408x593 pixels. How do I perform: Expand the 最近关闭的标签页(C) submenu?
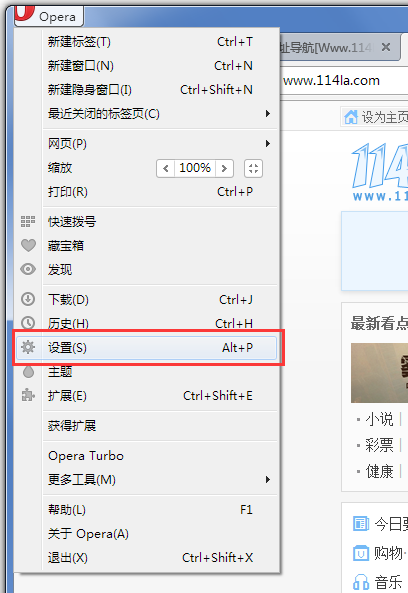click(160, 113)
